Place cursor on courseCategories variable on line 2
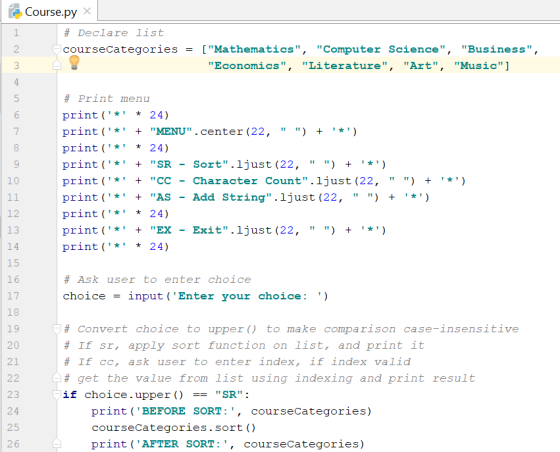The width and height of the screenshot is (560, 452). [120, 49]
